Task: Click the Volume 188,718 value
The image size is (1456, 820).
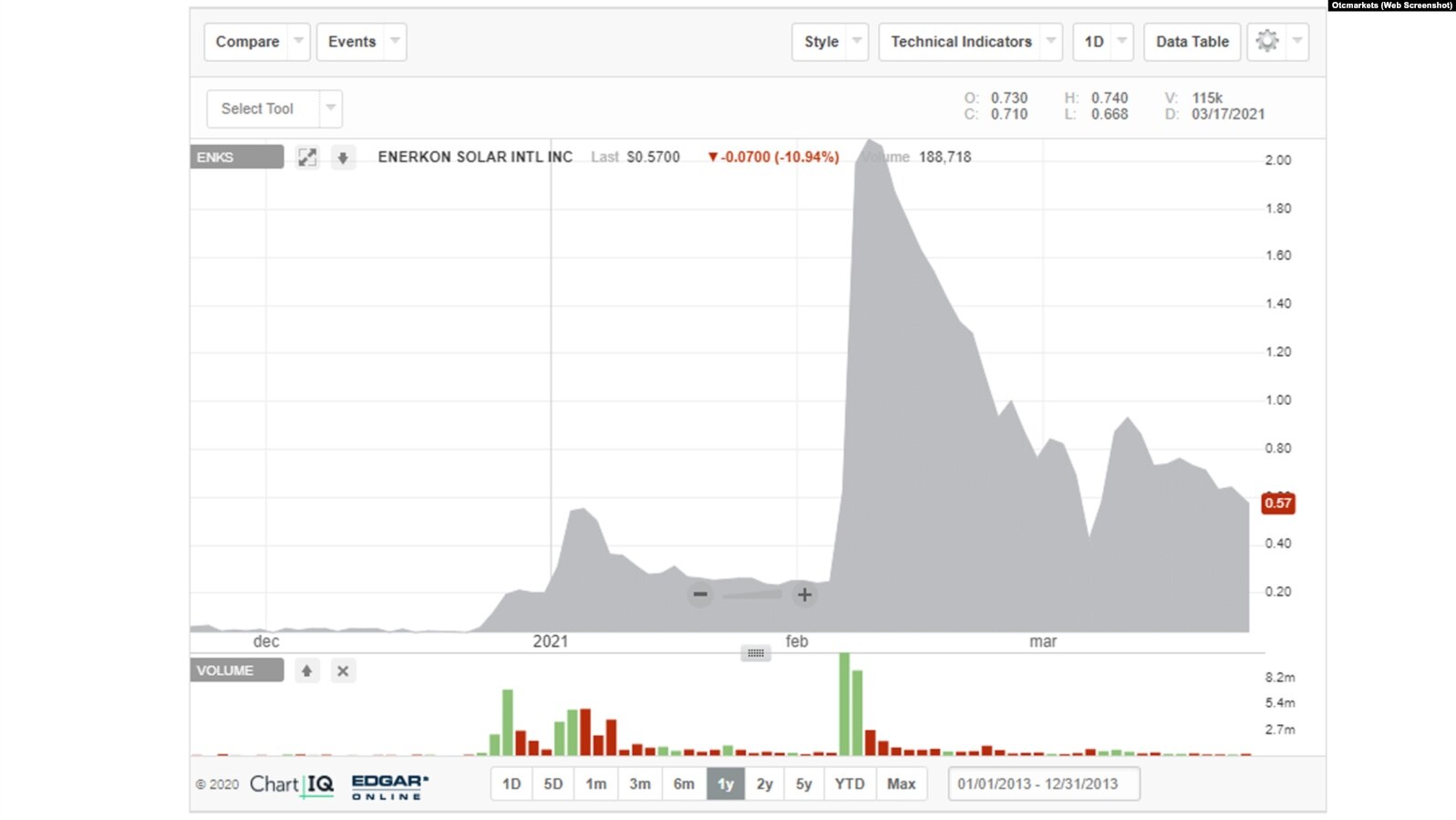Action: pyautogui.click(x=916, y=157)
